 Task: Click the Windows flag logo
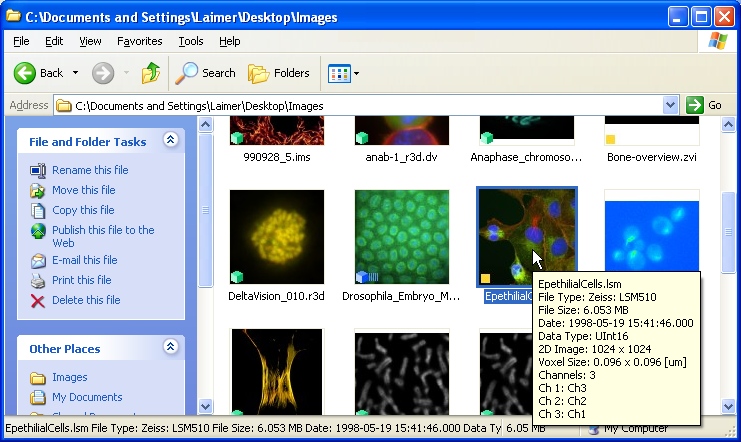tap(718, 41)
